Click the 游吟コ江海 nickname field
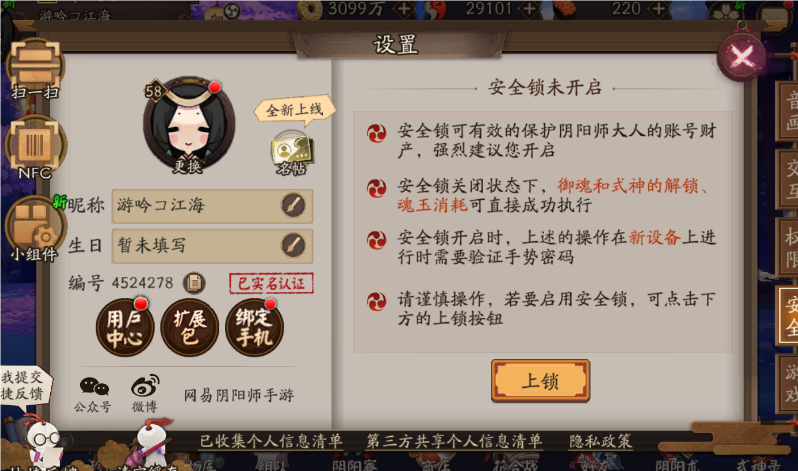 point(212,206)
